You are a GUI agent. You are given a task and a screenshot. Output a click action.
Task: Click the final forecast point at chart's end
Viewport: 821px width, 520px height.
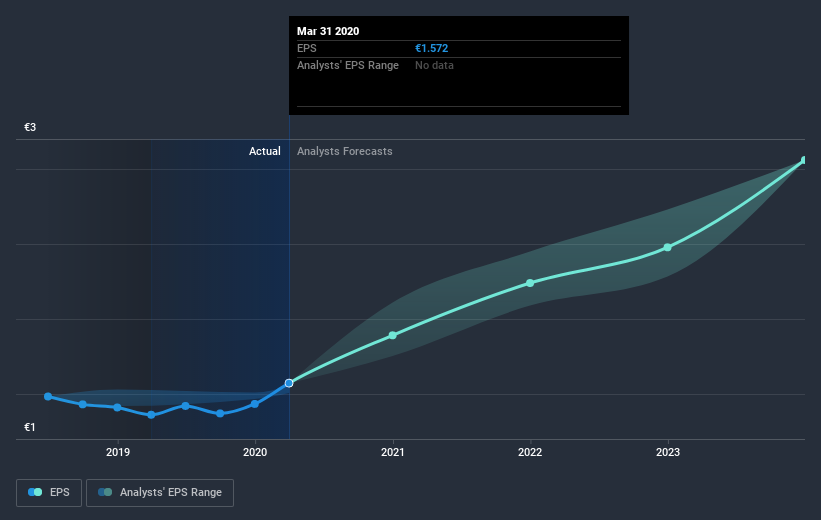click(804, 160)
